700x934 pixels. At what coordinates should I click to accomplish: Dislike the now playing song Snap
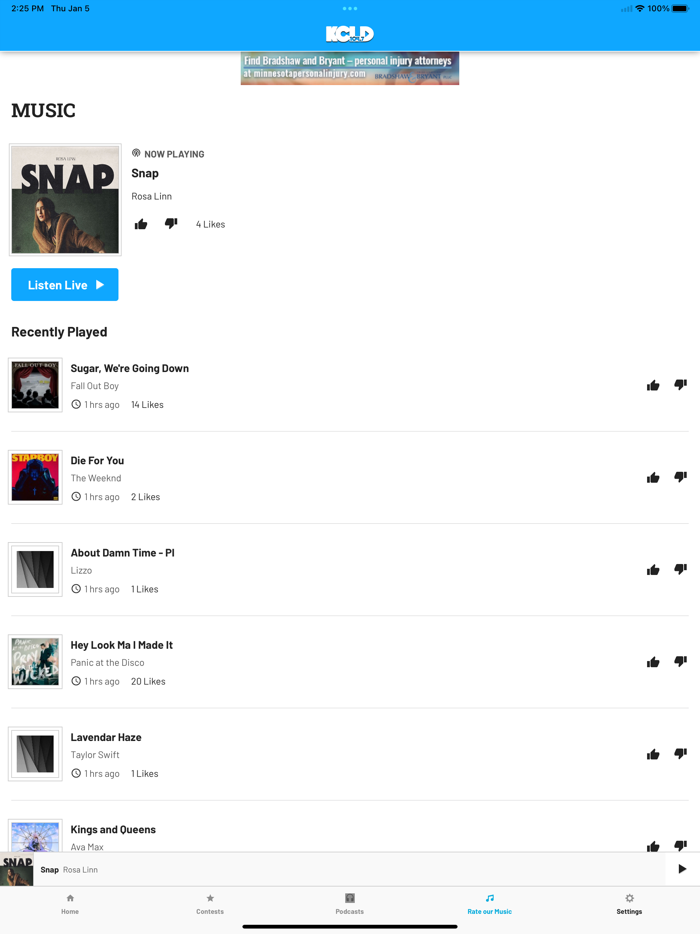(x=171, y=223)
